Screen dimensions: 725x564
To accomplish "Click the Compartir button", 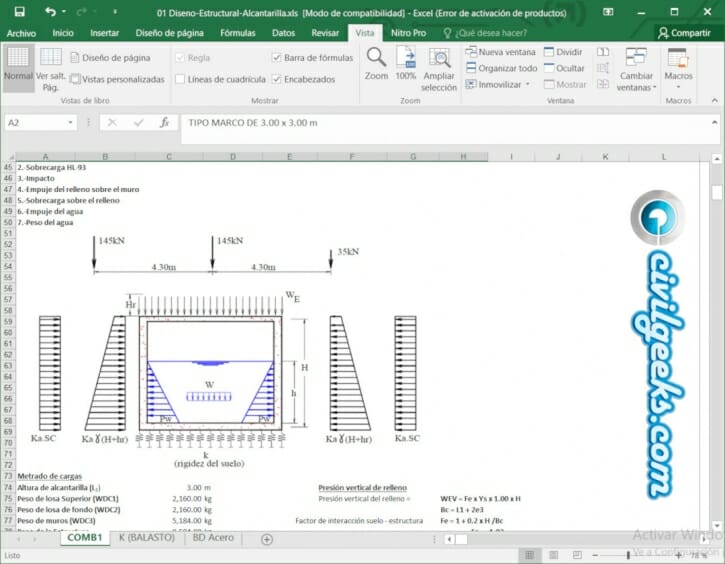I will pyautogui.click(x=685, y=33).
